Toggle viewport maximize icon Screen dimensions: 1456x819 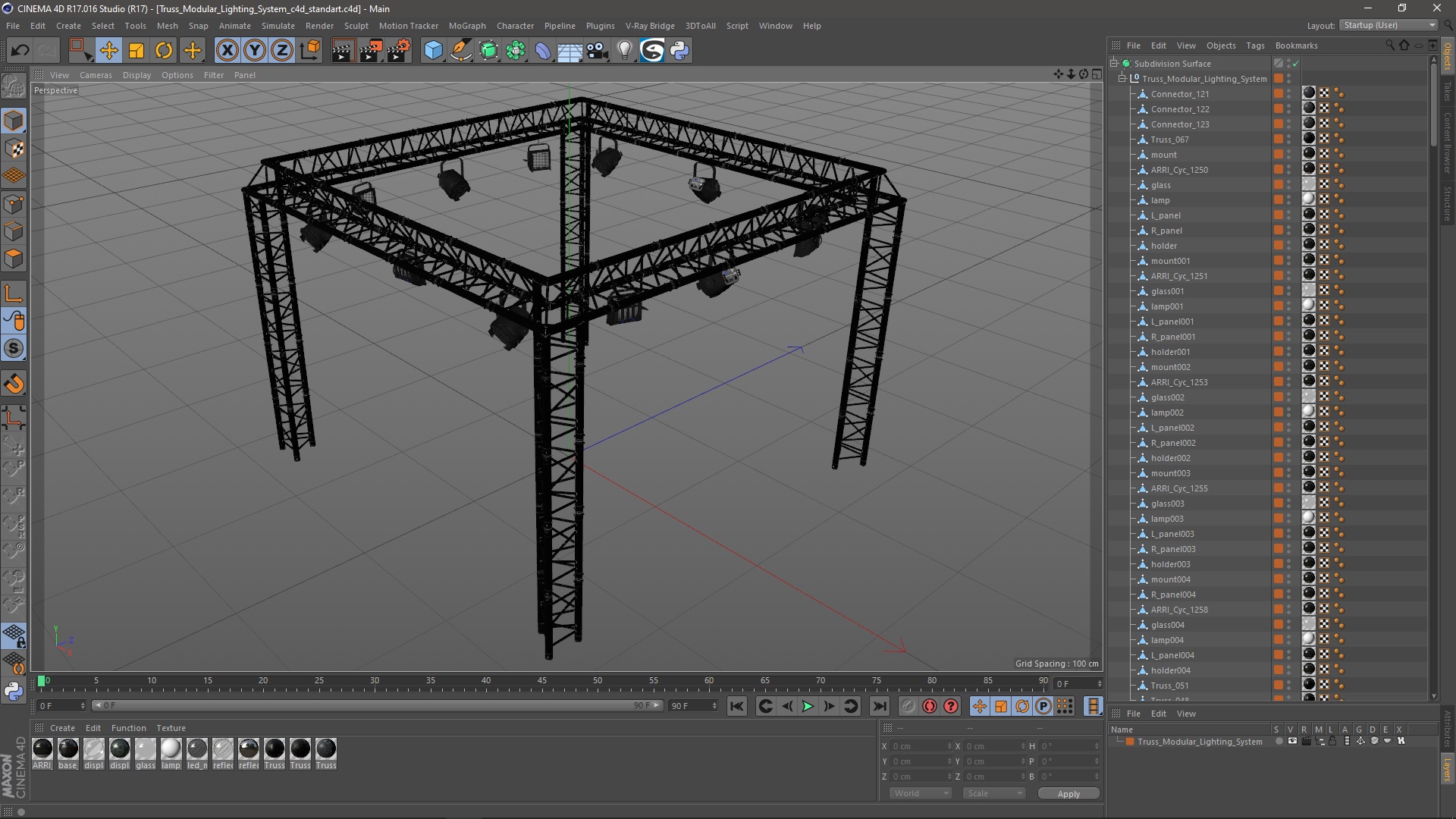[x=1097, y=74]
